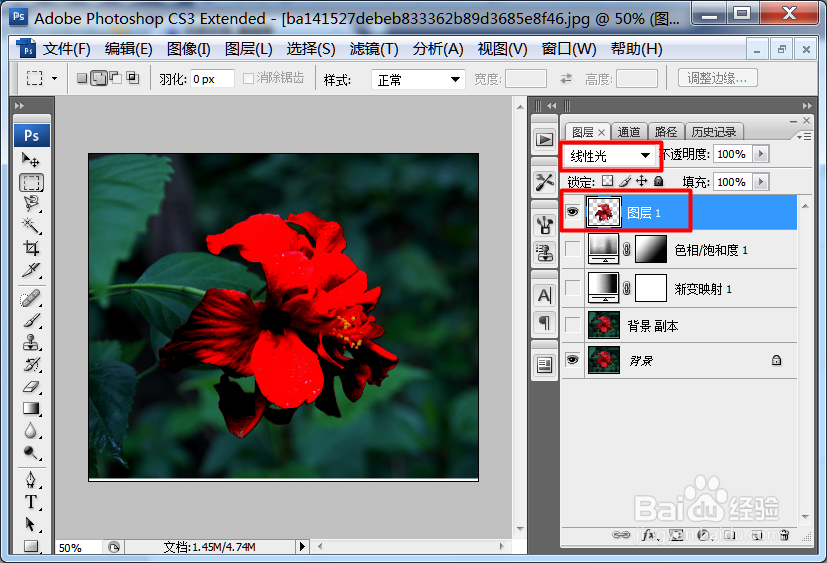
Task: Toggle lock transparent pixels
Action: [x=608, y=181]
